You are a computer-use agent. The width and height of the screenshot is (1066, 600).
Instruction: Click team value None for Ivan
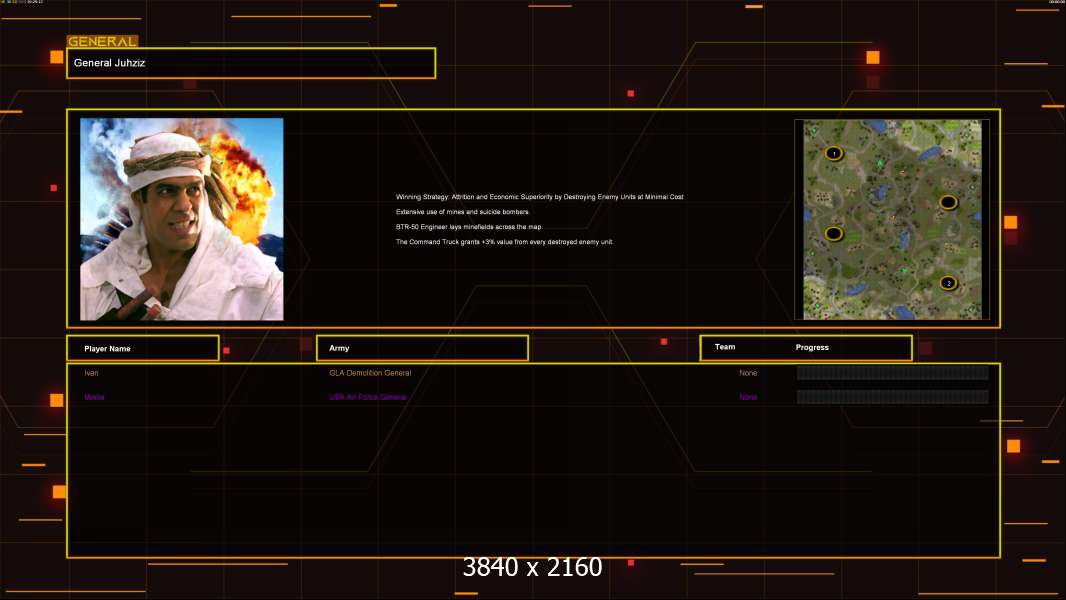(748, 373)
